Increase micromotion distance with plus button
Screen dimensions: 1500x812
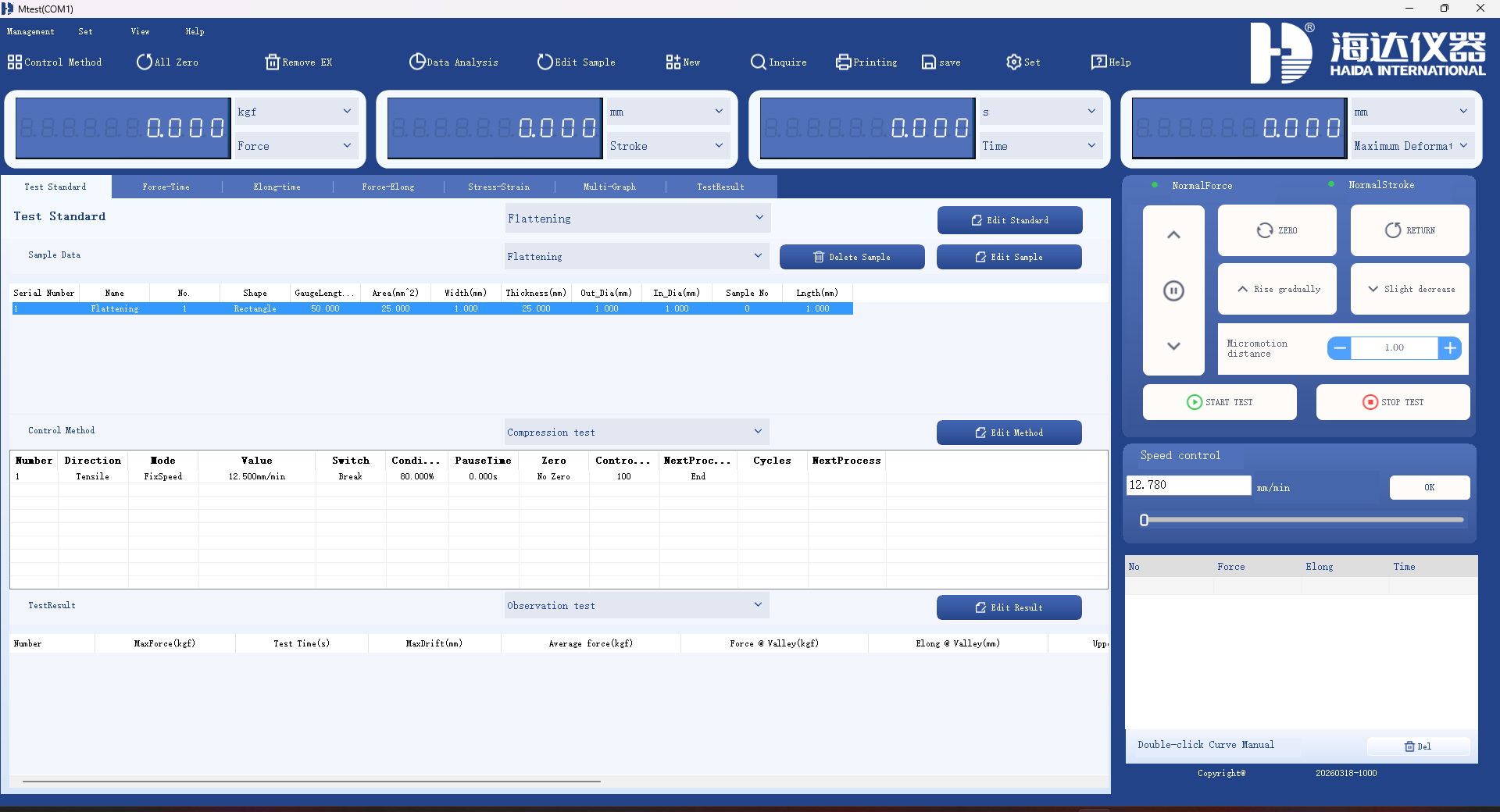click(x=1450, y=348)
